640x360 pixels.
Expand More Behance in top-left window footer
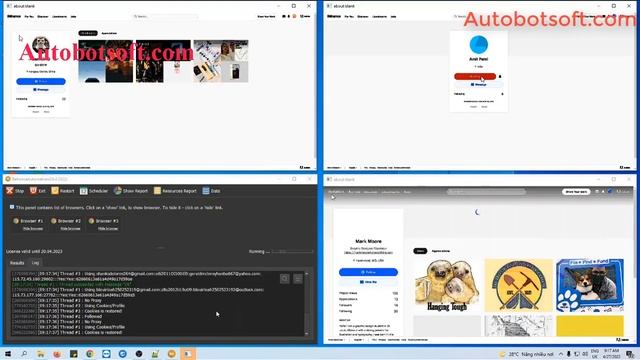tap(14, 168)
